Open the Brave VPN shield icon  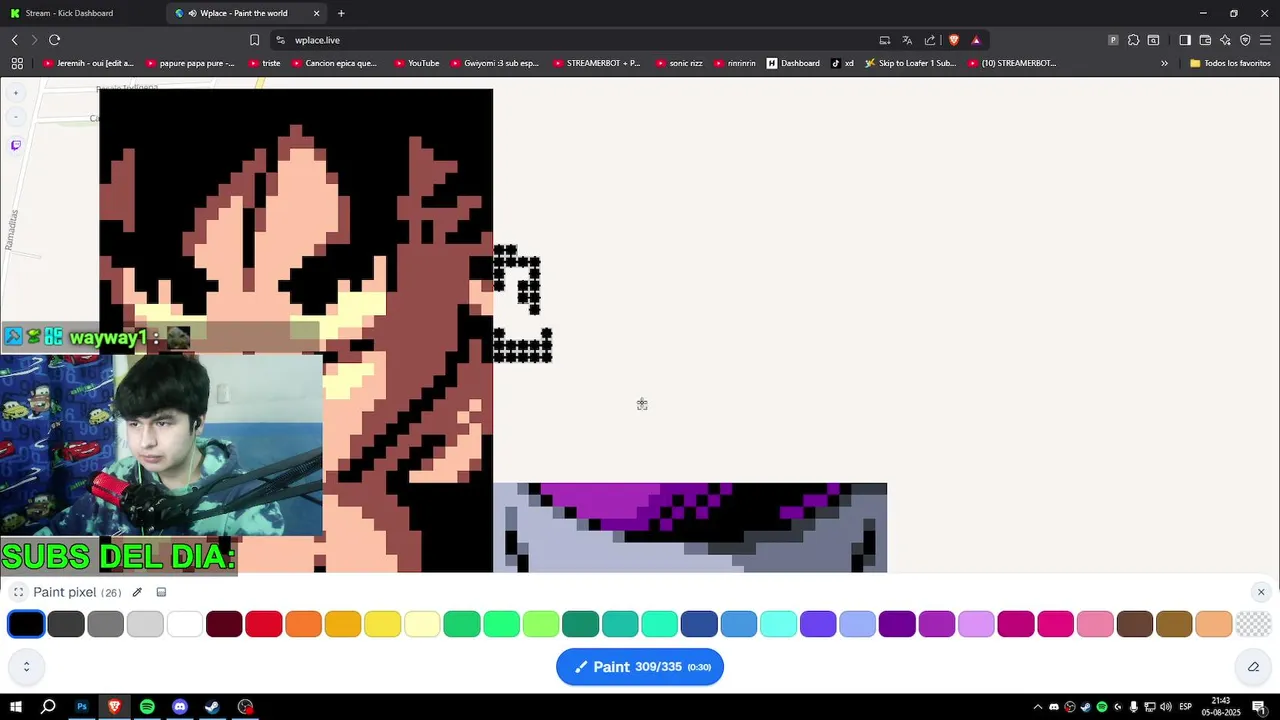[x=1245, y=40]
